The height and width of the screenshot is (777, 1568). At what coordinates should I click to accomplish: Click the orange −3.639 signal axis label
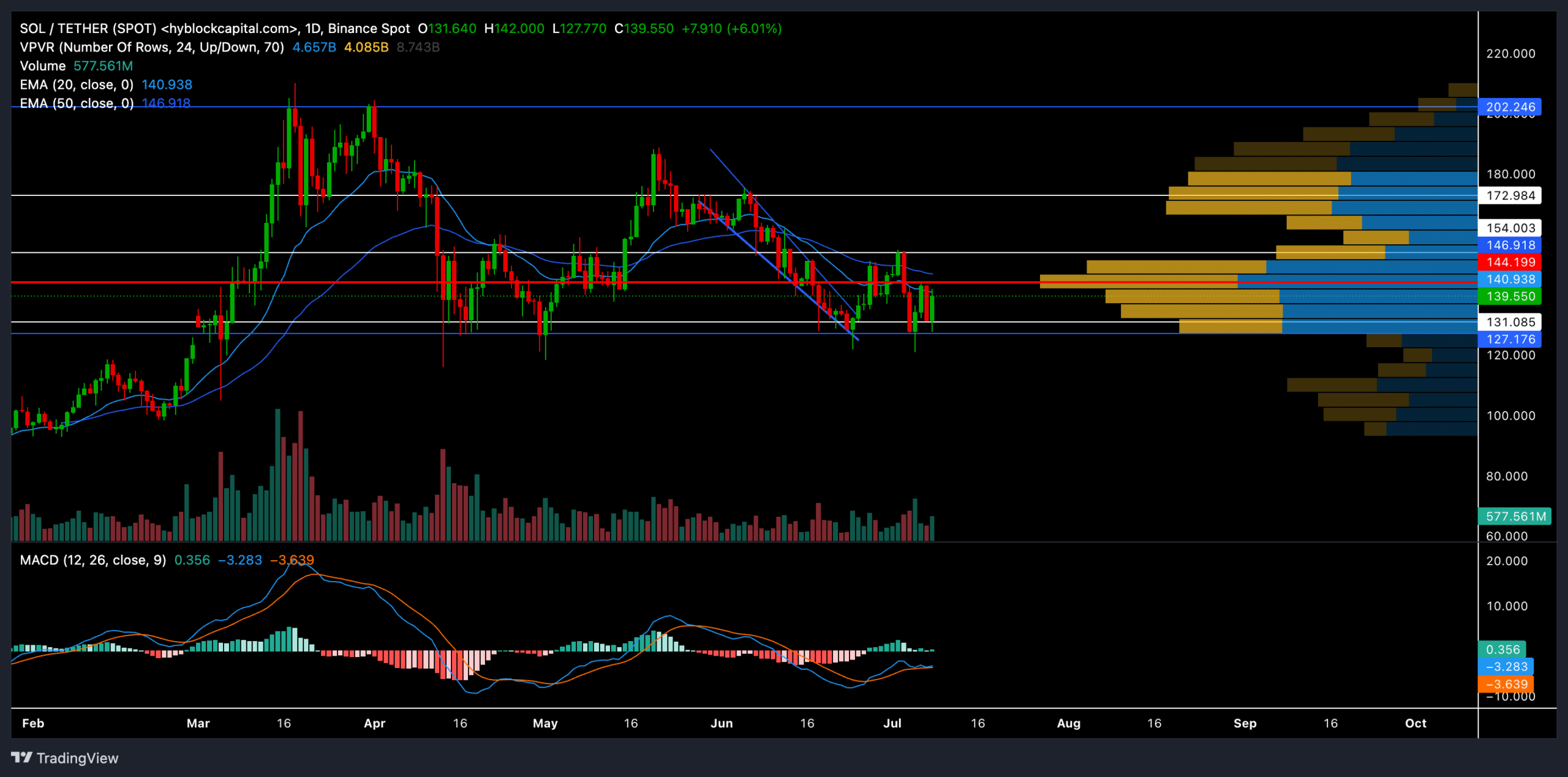click(1506, 684)
